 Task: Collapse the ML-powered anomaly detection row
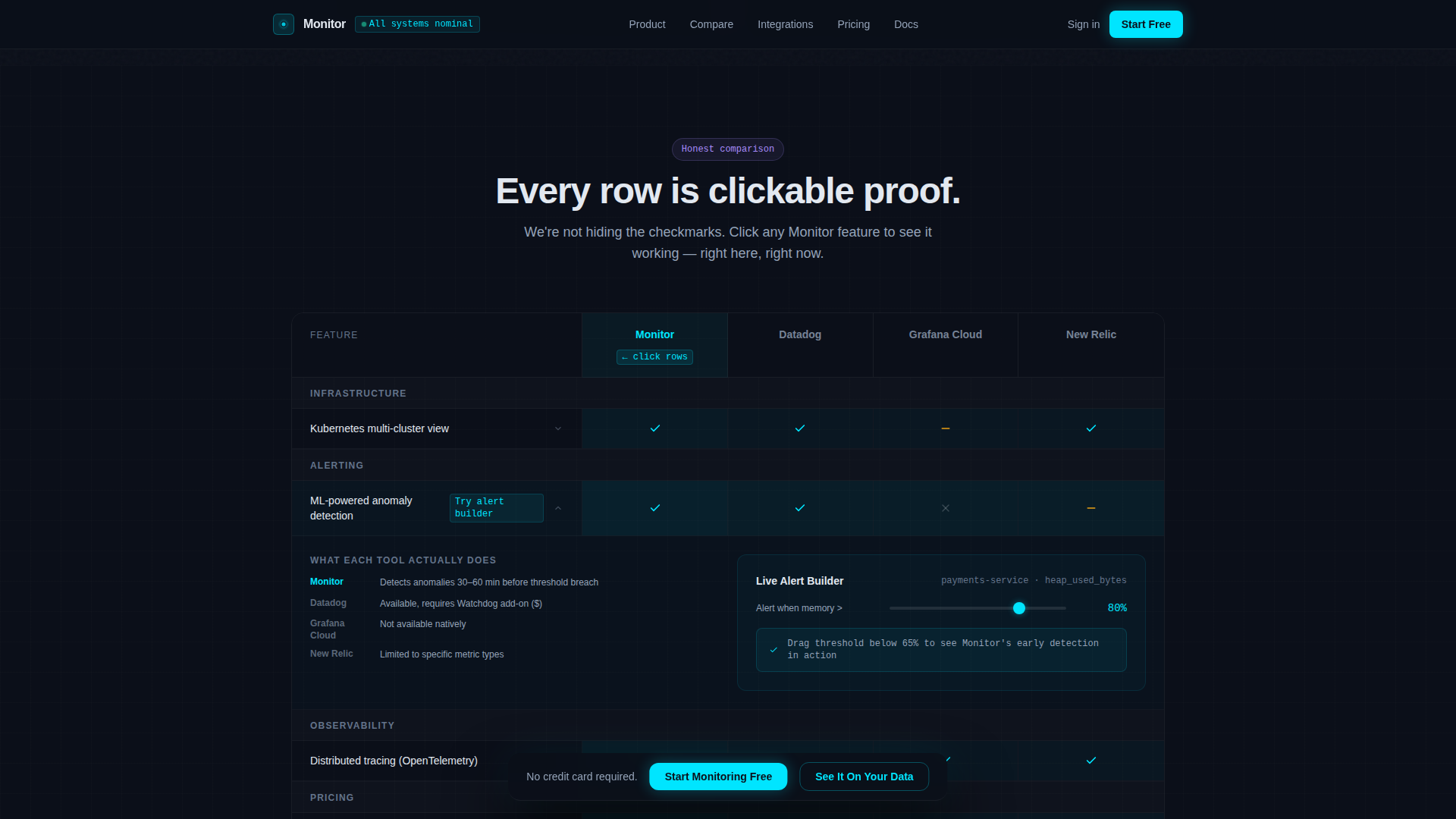point(558,508)
